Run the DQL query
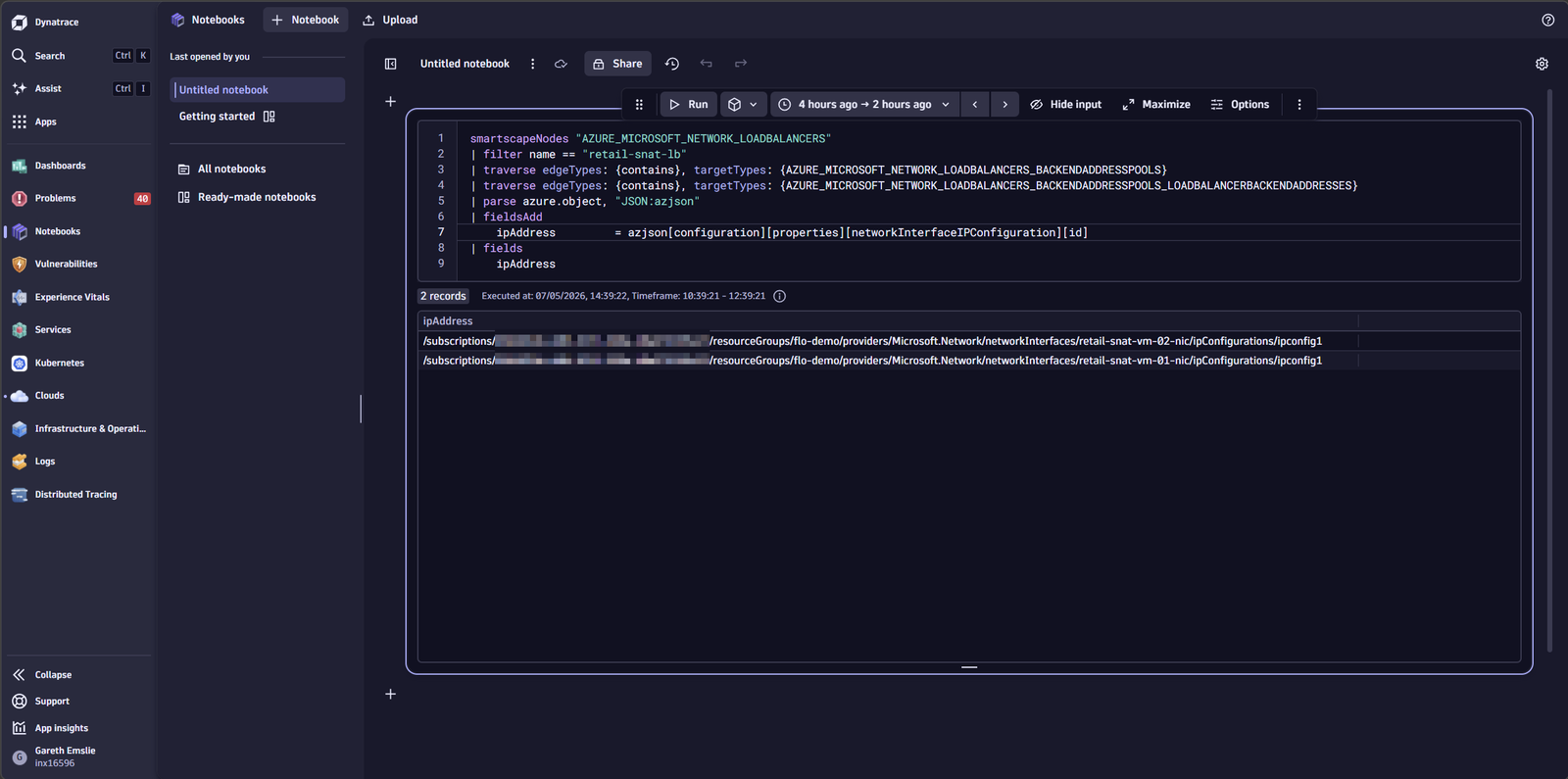The height and width of the screenshot is (779, 1568). [x=688, y=105]
